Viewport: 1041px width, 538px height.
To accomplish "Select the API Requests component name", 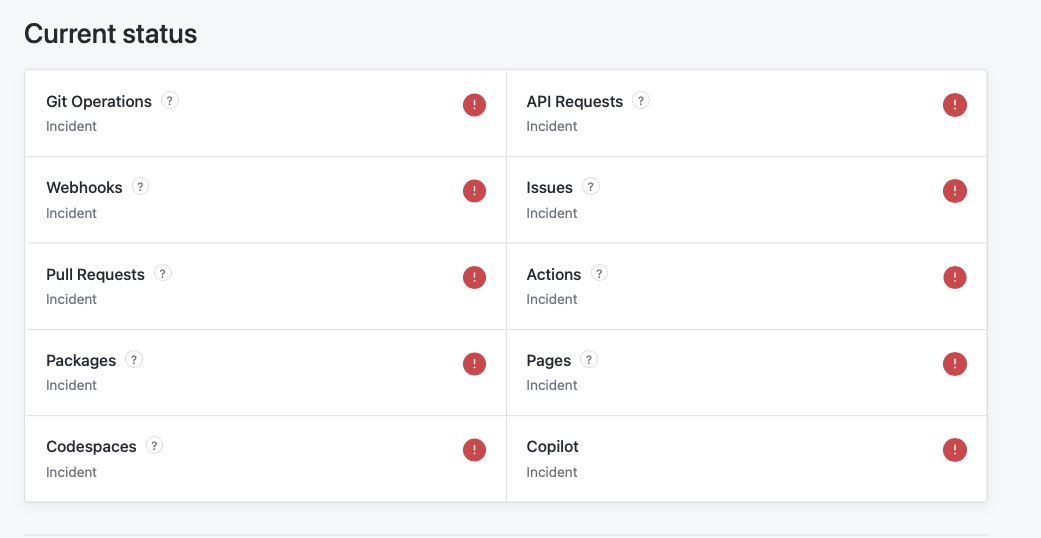I will coord(575,102).
